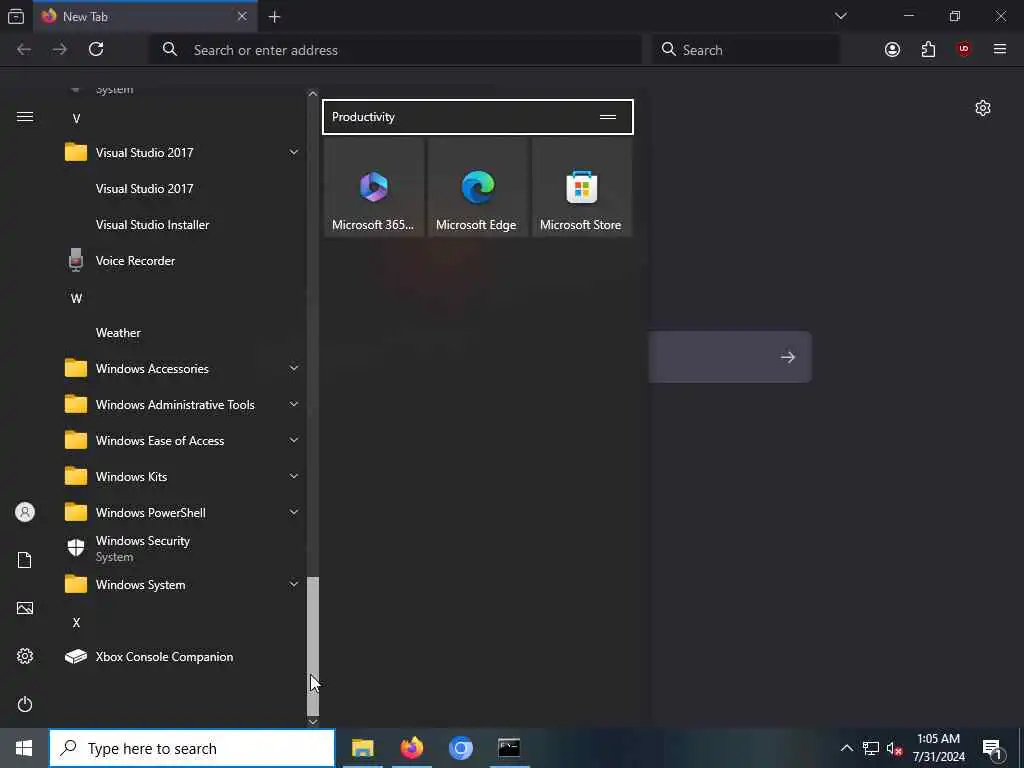Open File Explorer from taskbar

pos(362,748)
